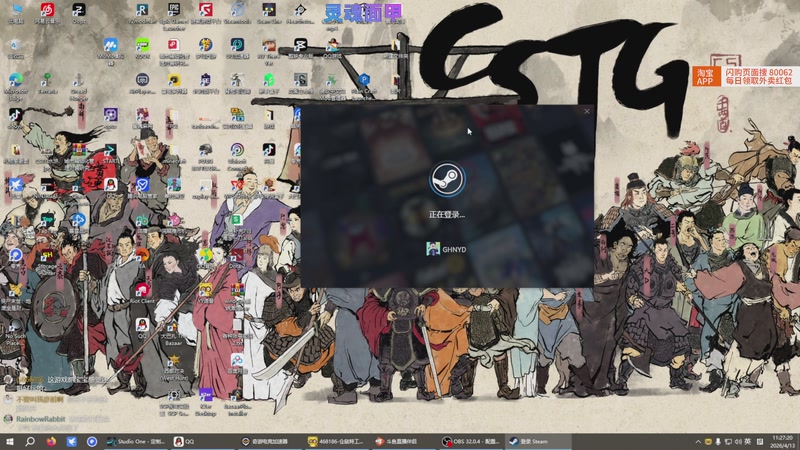Launch Terraria from the desktop
Screen dimensions: 800x450
pos(47,83)
